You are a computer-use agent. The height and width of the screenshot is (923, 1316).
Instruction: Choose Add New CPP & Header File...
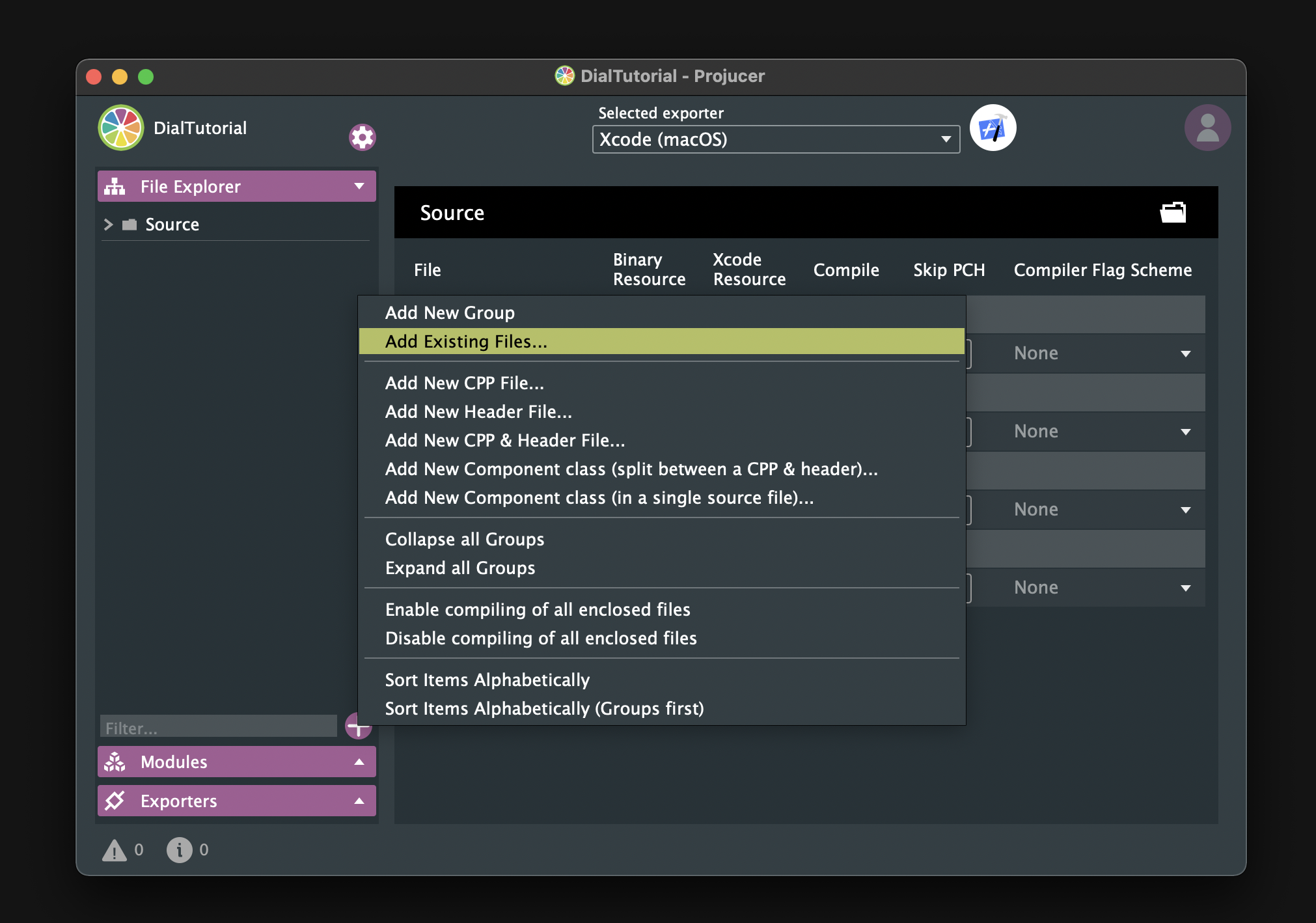pos(662,441)
